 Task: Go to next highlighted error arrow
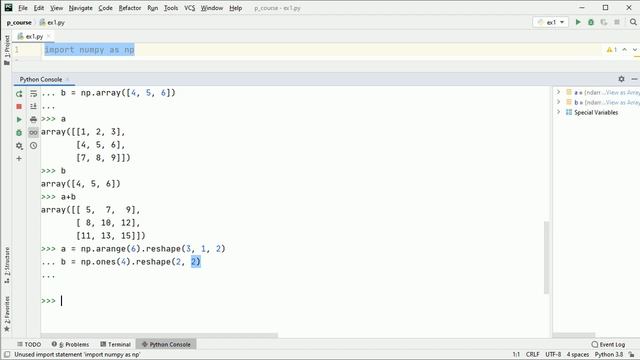pos(635,50)
